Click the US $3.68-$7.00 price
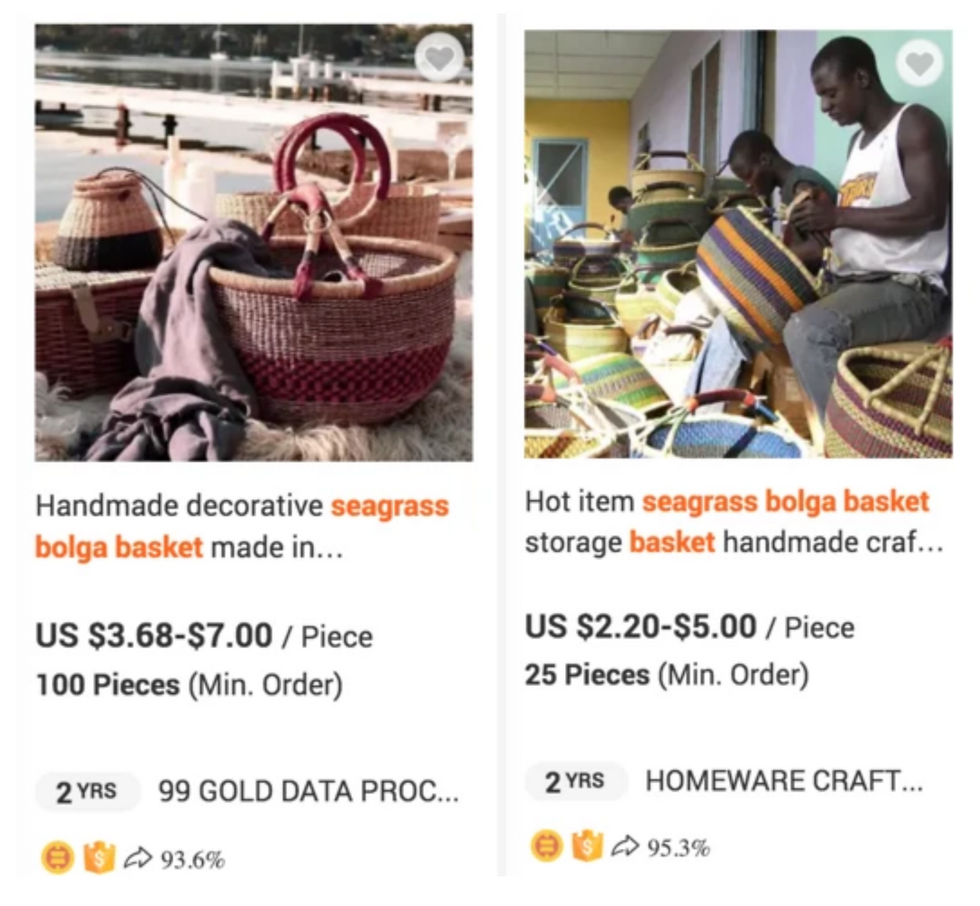 click(154, 636)
